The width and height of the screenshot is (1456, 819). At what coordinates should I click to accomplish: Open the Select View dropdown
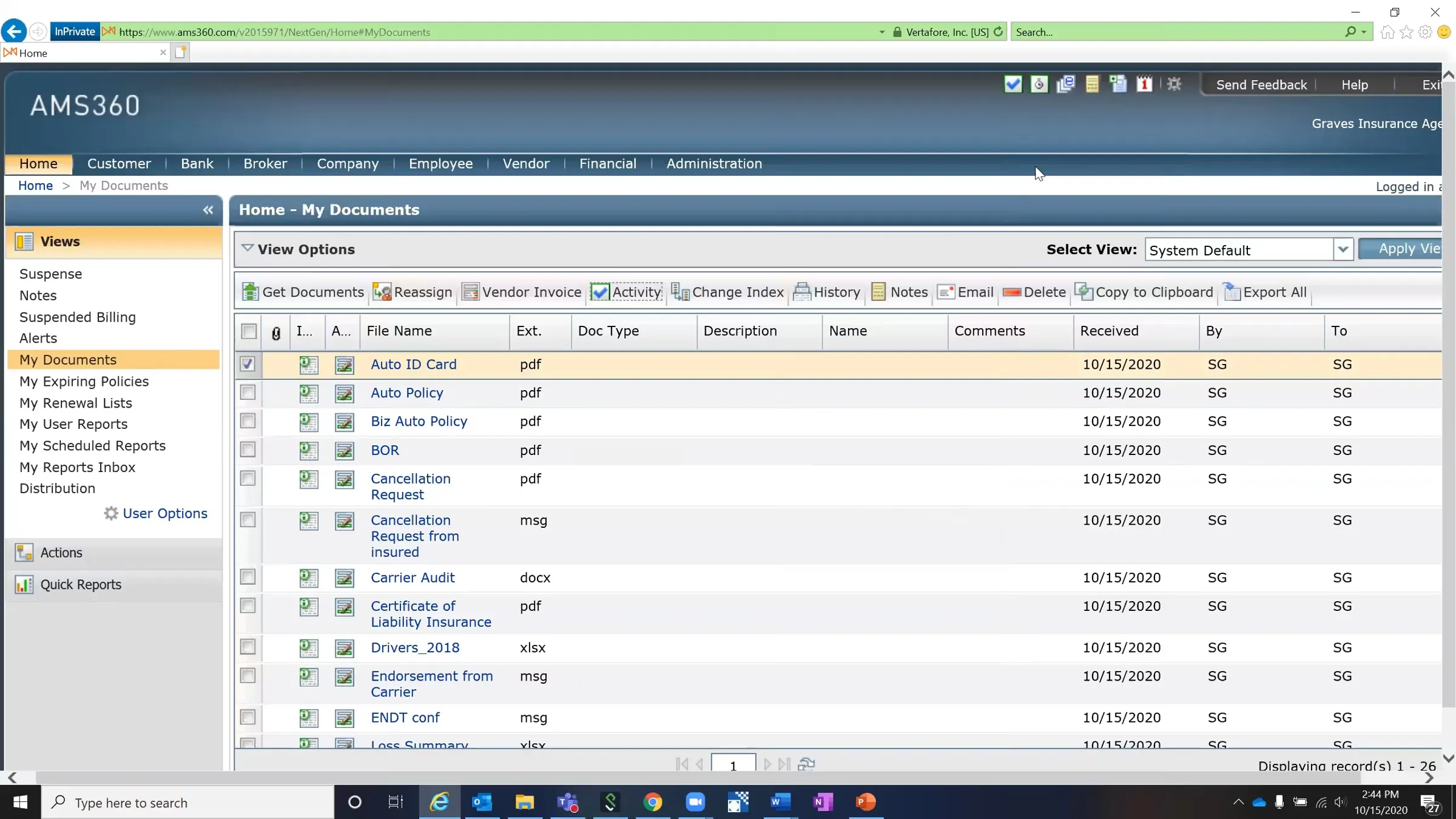pyautogui.click(x=1343, y=249)
